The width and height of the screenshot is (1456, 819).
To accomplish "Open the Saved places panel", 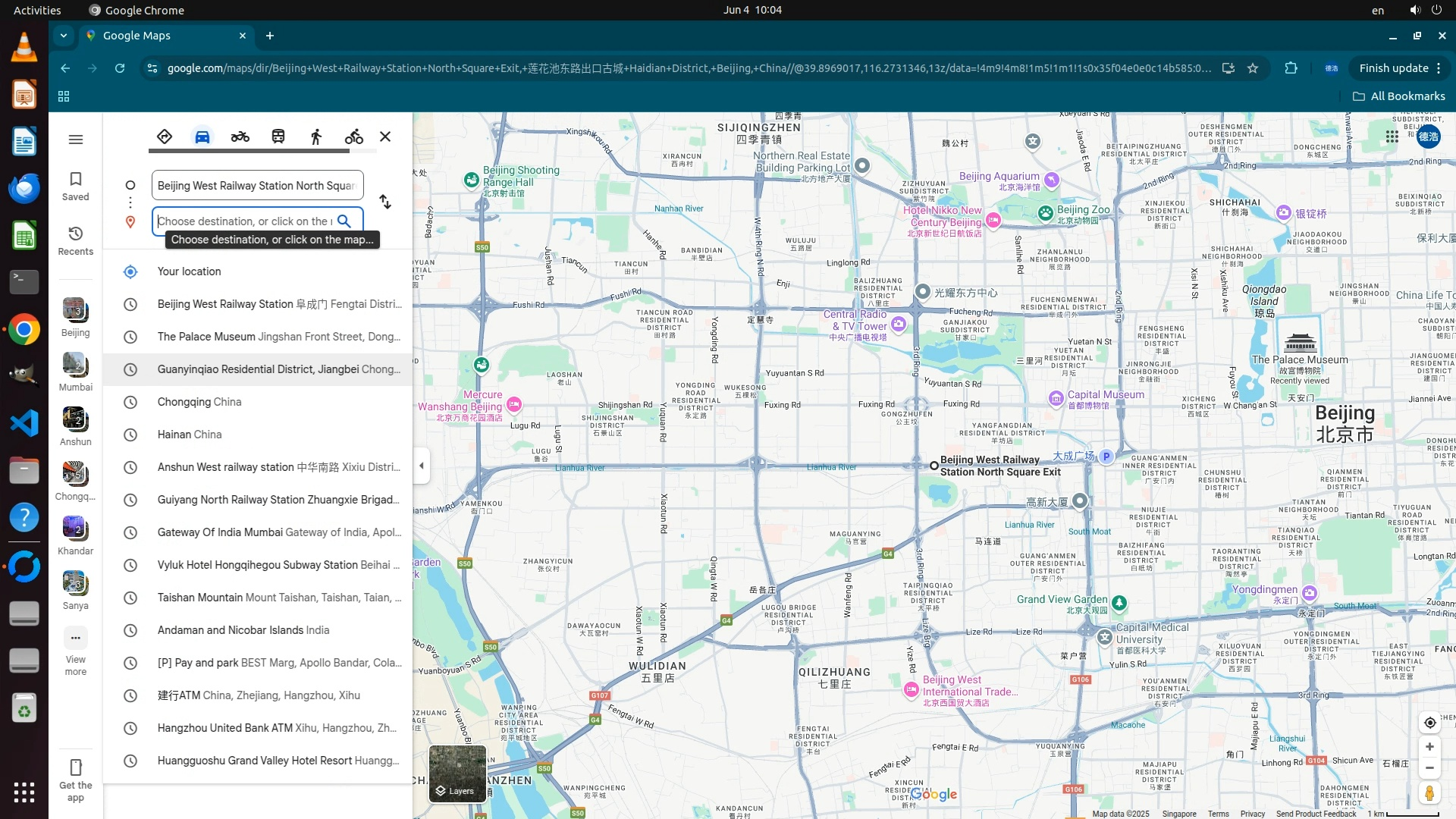I will [x=75, y=186].
